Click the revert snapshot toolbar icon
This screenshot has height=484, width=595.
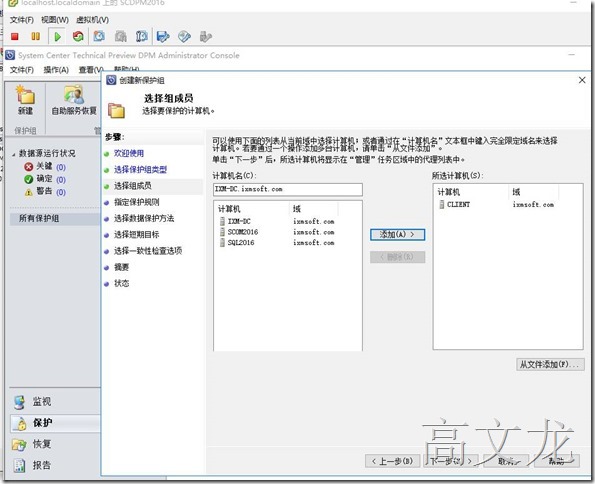point(121,36)
